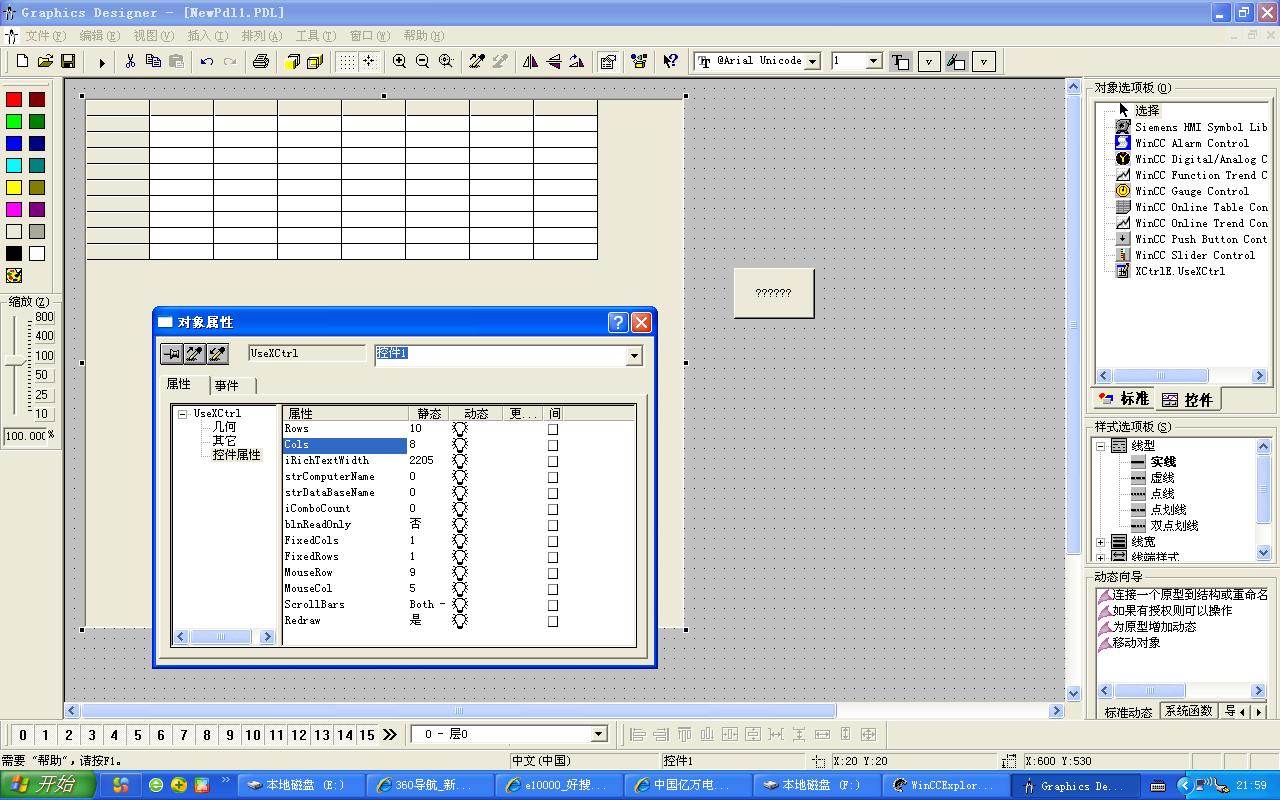The width and height of the screenshot is (1280, 800).
Task: Tick the indirect checkbox for iRichTextWidth
Action: 553,461
